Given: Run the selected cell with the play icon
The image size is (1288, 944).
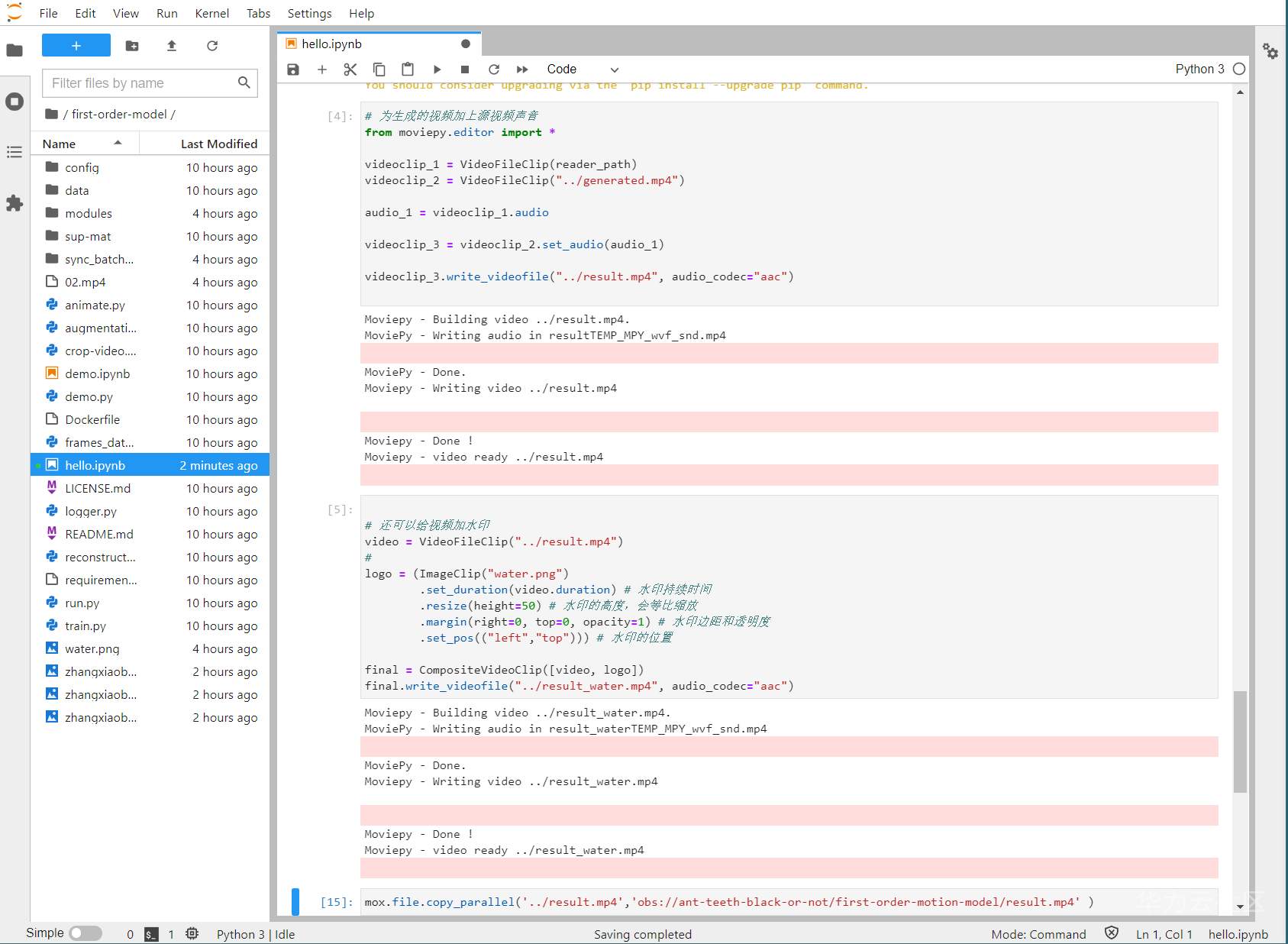Looking at the screenshot, I should [x=437, y=70].
